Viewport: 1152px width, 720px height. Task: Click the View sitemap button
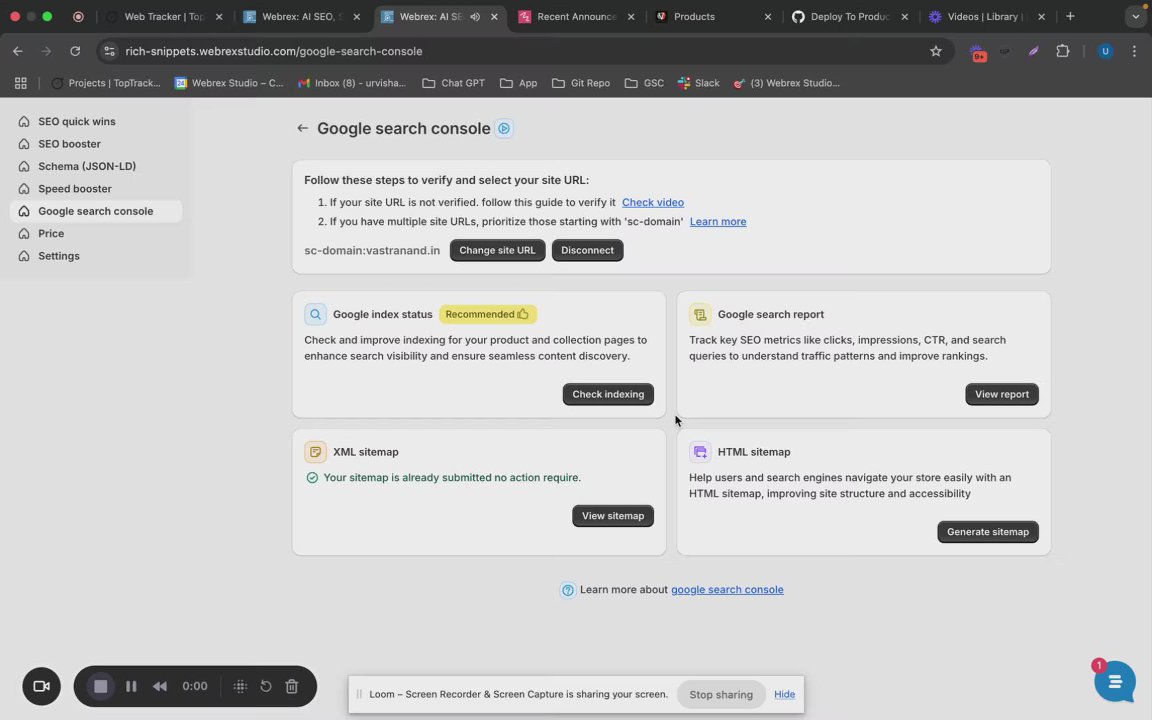tap(613, 516)
